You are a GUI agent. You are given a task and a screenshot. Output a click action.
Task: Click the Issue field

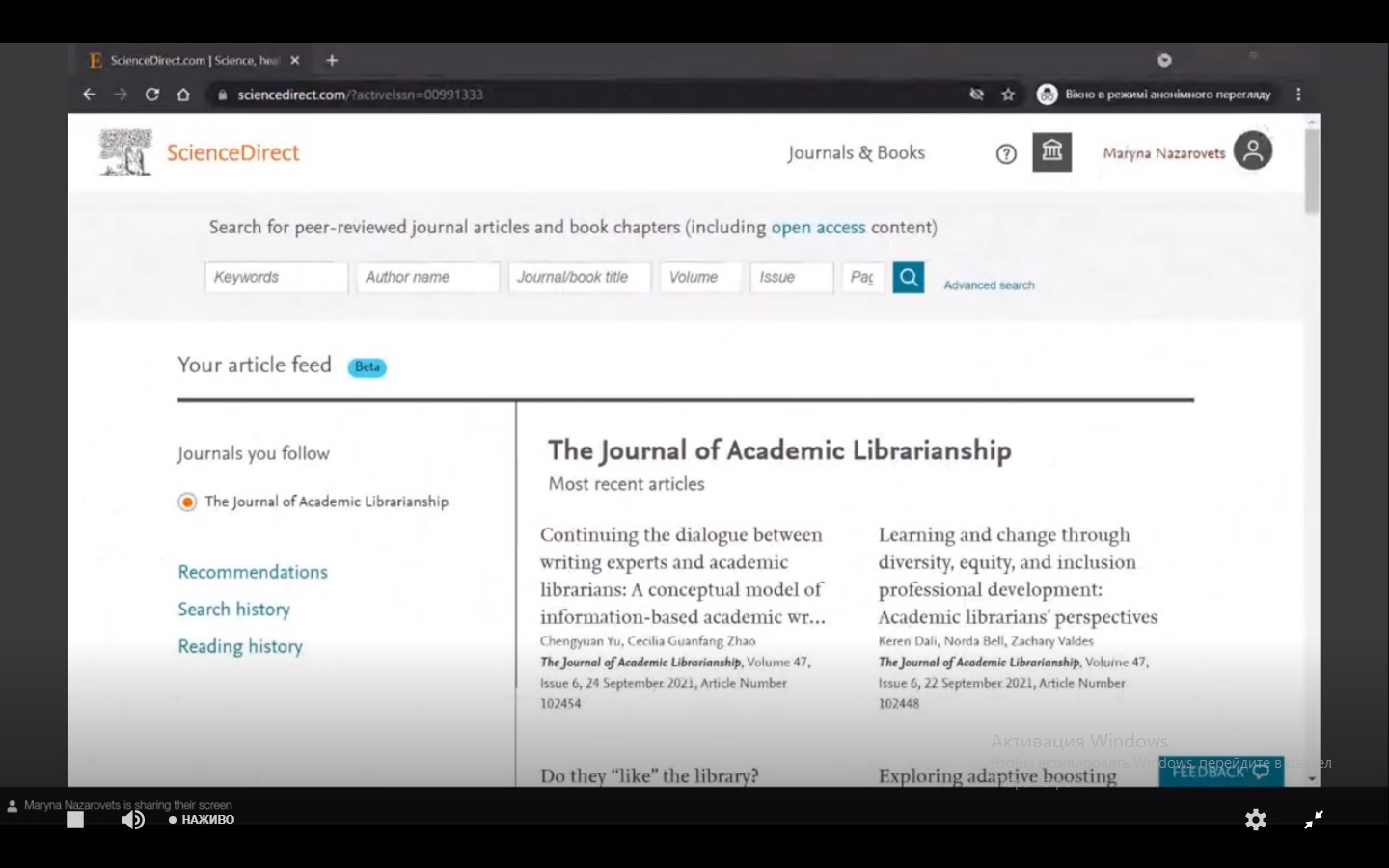(x=791, y=278)
